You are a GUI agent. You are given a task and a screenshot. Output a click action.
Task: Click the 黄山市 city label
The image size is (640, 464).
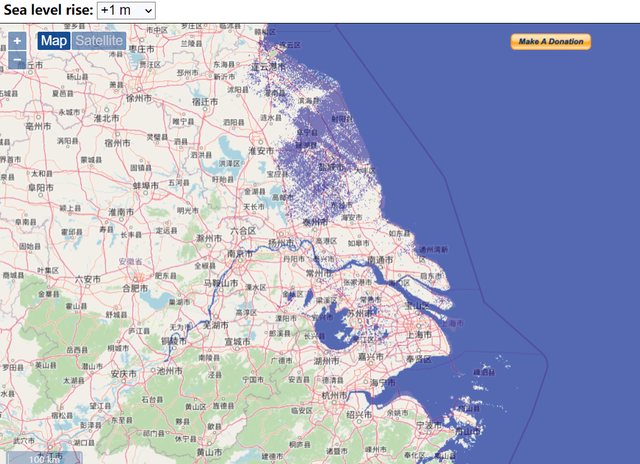(x=209, y=452)
